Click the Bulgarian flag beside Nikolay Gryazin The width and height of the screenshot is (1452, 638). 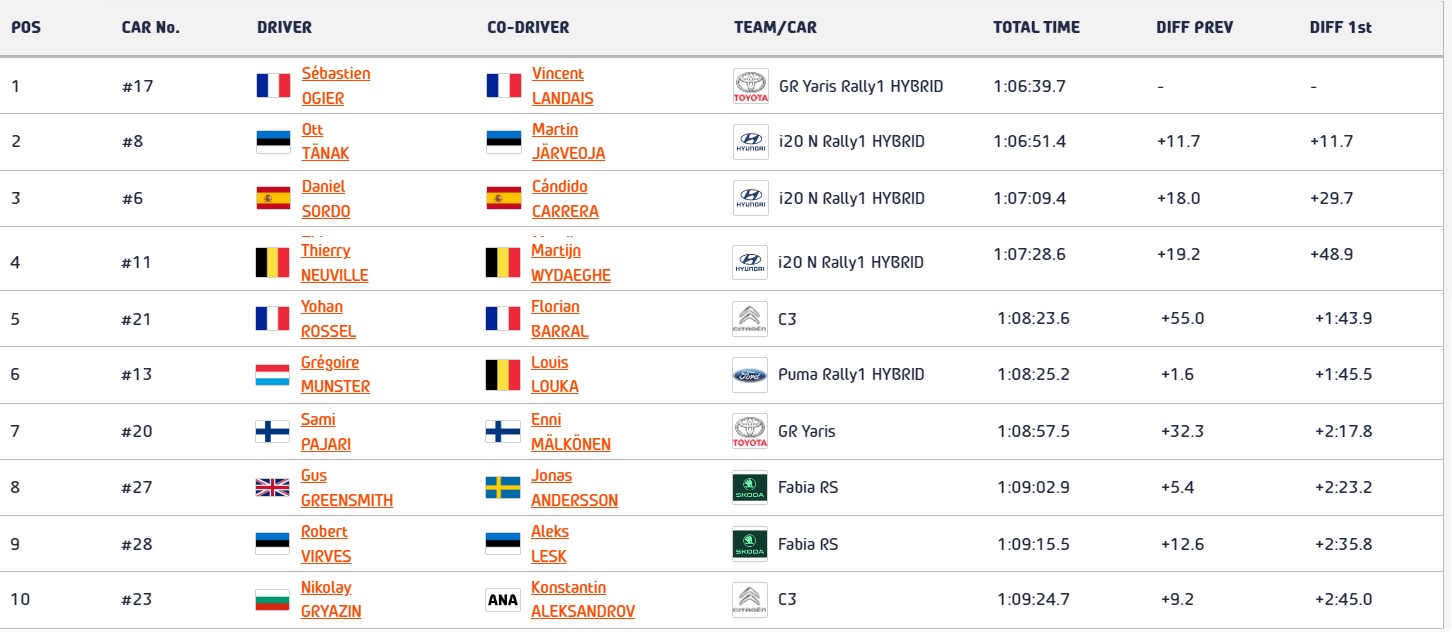tap(273, 600)
